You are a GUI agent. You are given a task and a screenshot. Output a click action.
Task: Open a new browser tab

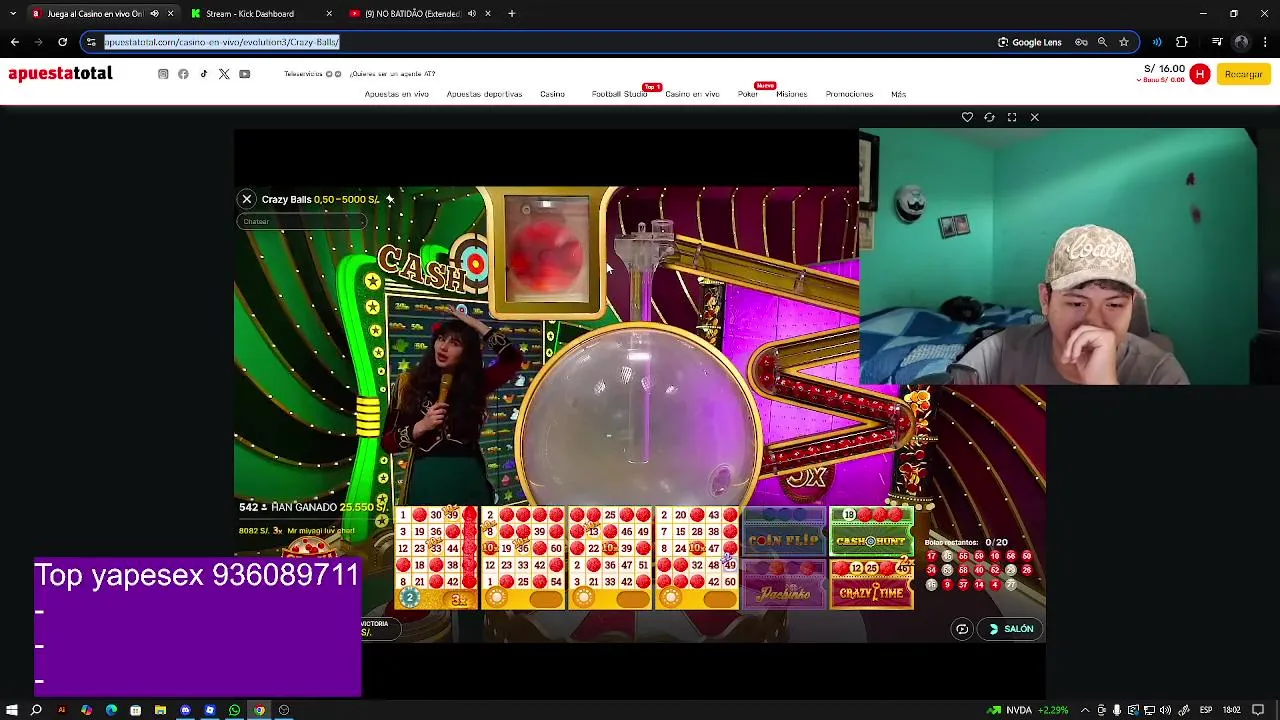click(511, 14)
